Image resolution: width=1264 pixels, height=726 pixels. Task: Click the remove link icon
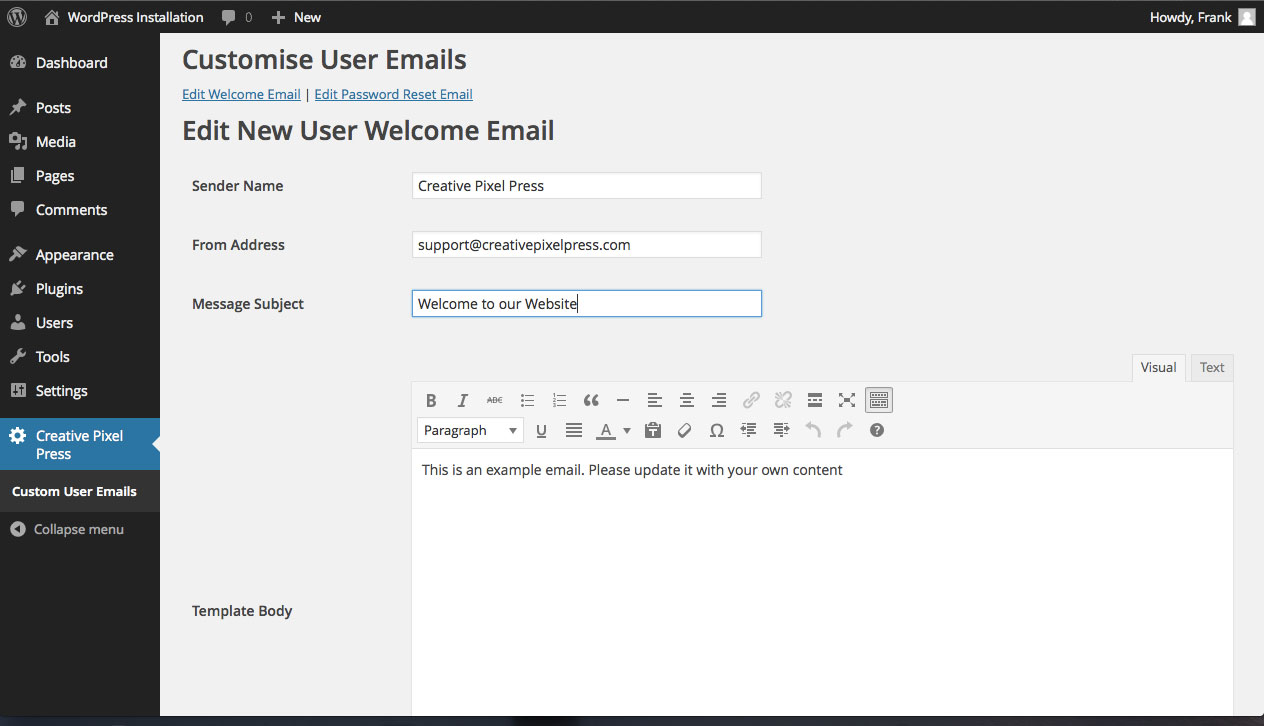(x=783, y=400)
